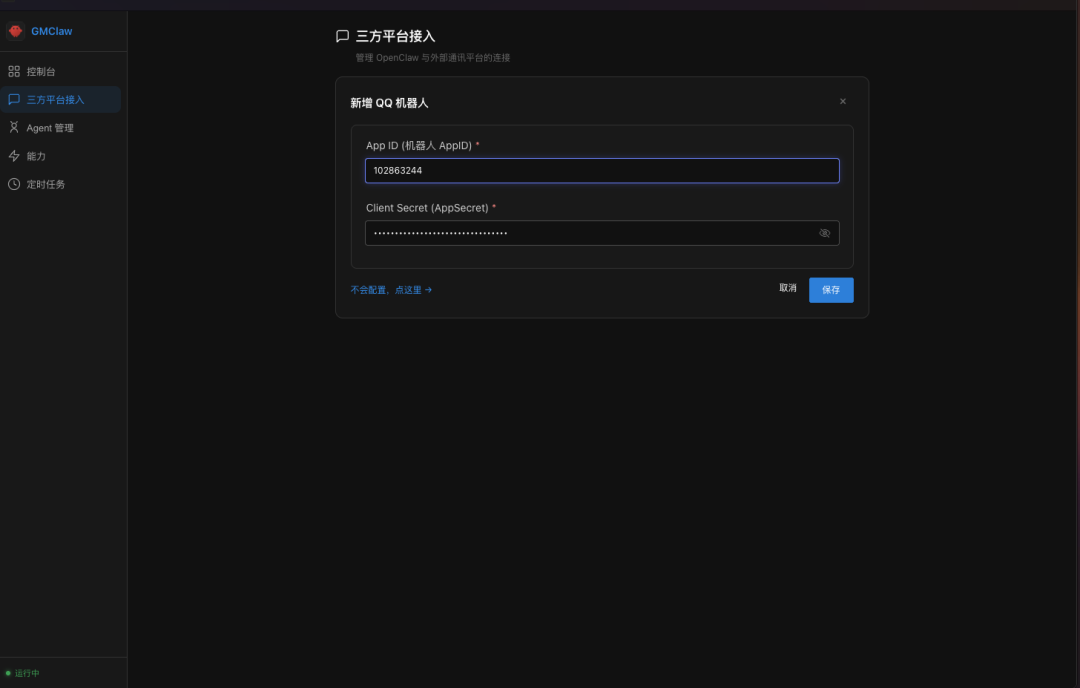The image size is (1080, 688).
Task: Click the 新增 QQ 机器人 dialog title
Action: (x=389, y=103)
